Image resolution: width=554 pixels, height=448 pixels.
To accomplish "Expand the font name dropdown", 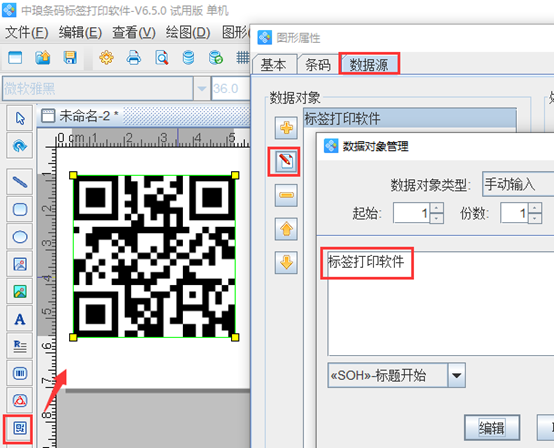I will click(202, 88).
